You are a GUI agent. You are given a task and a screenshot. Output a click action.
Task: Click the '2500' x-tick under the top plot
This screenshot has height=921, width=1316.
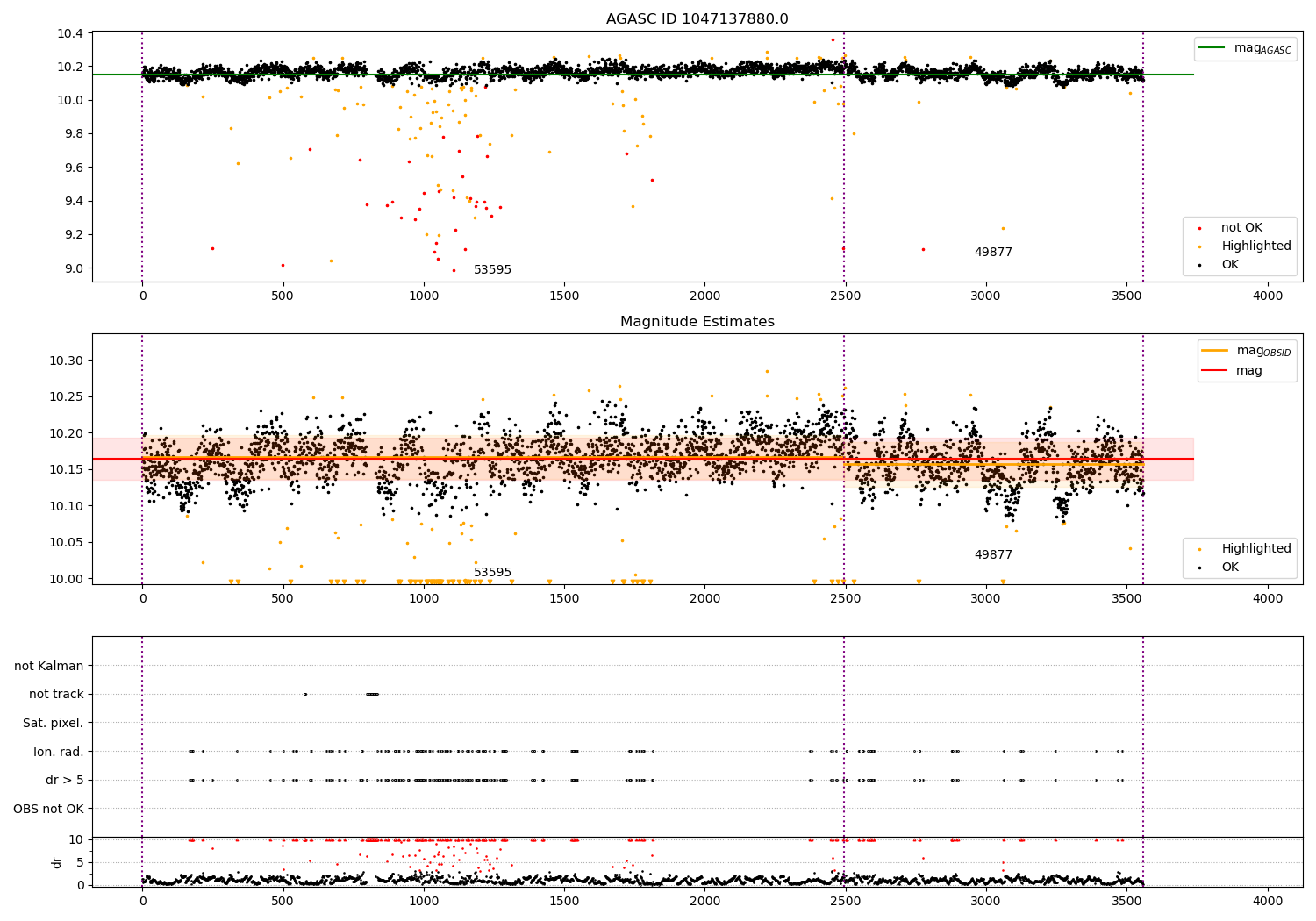tap(845, 296)
